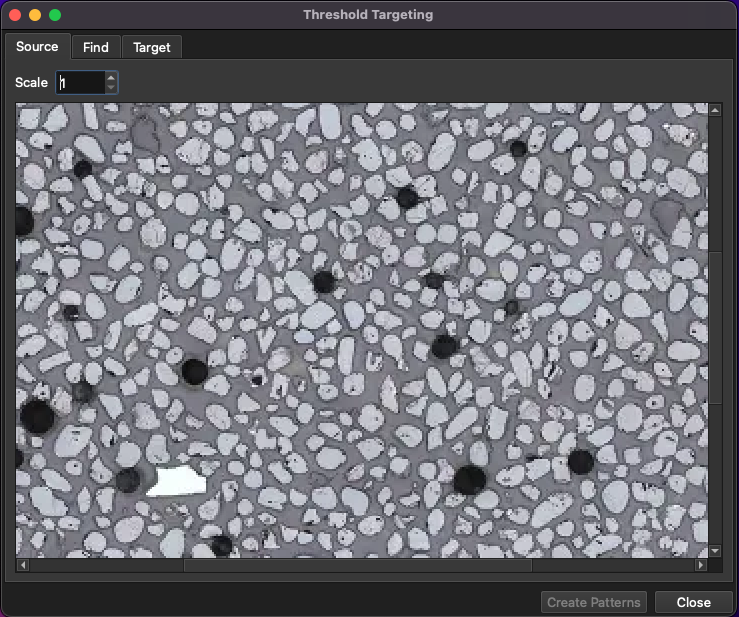Click the Create Patterns button

click(x=593, y=602)
